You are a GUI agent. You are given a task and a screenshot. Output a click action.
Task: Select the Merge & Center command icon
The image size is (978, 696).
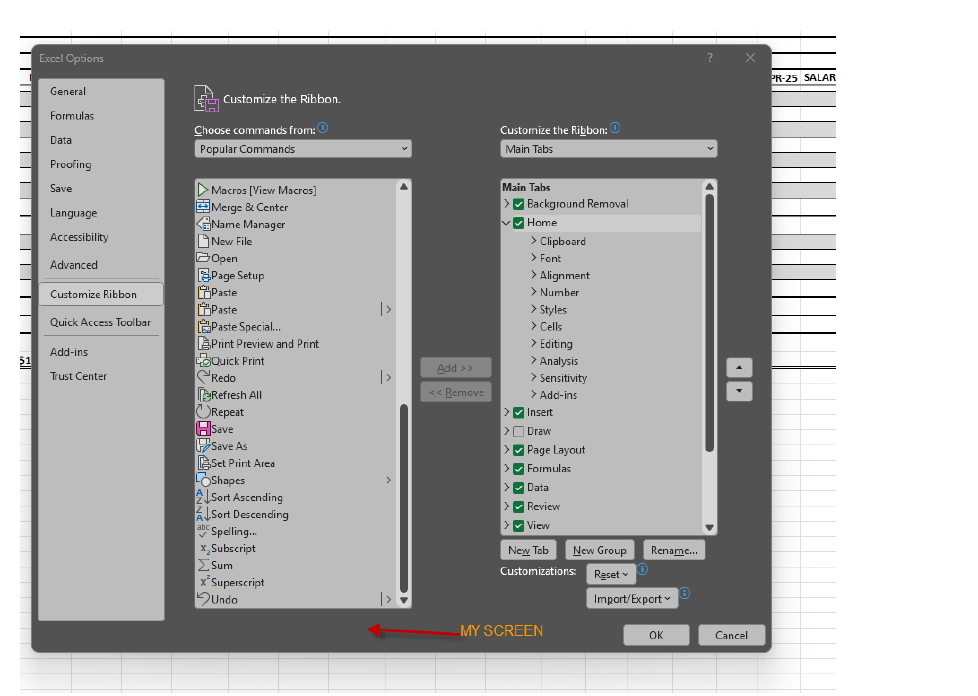203,206
